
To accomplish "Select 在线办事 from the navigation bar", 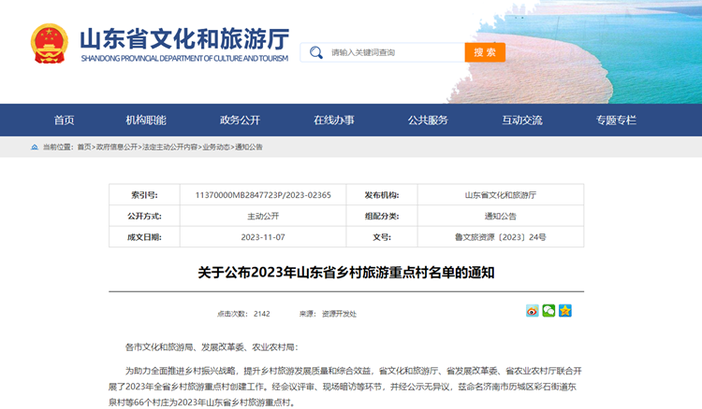I will pyautogui.click(x=334, y=120).
